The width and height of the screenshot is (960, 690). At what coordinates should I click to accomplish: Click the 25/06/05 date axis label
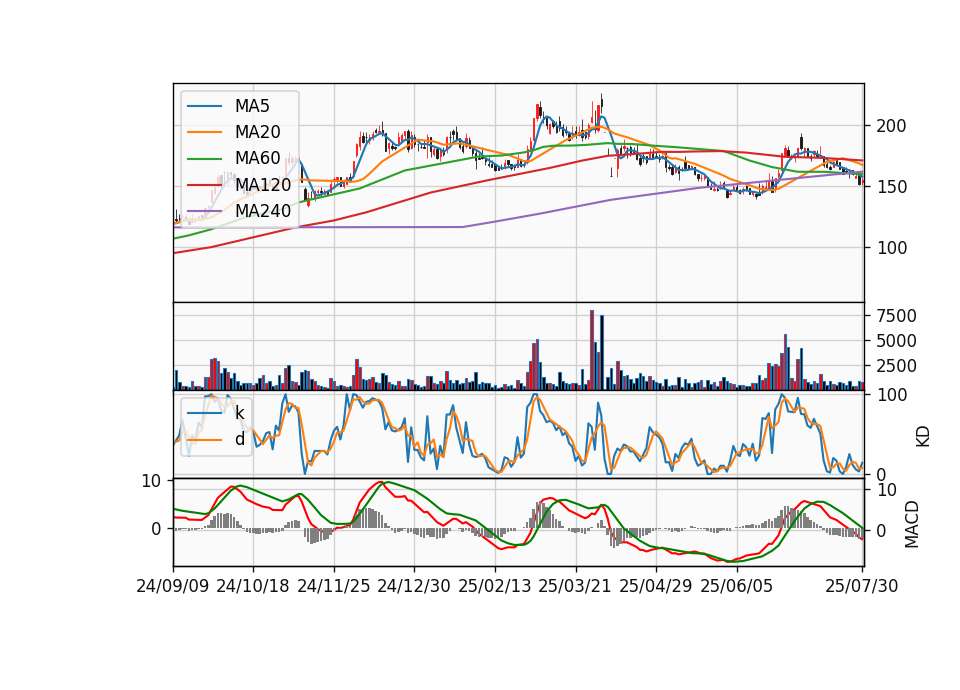click(x=737, y=586)
